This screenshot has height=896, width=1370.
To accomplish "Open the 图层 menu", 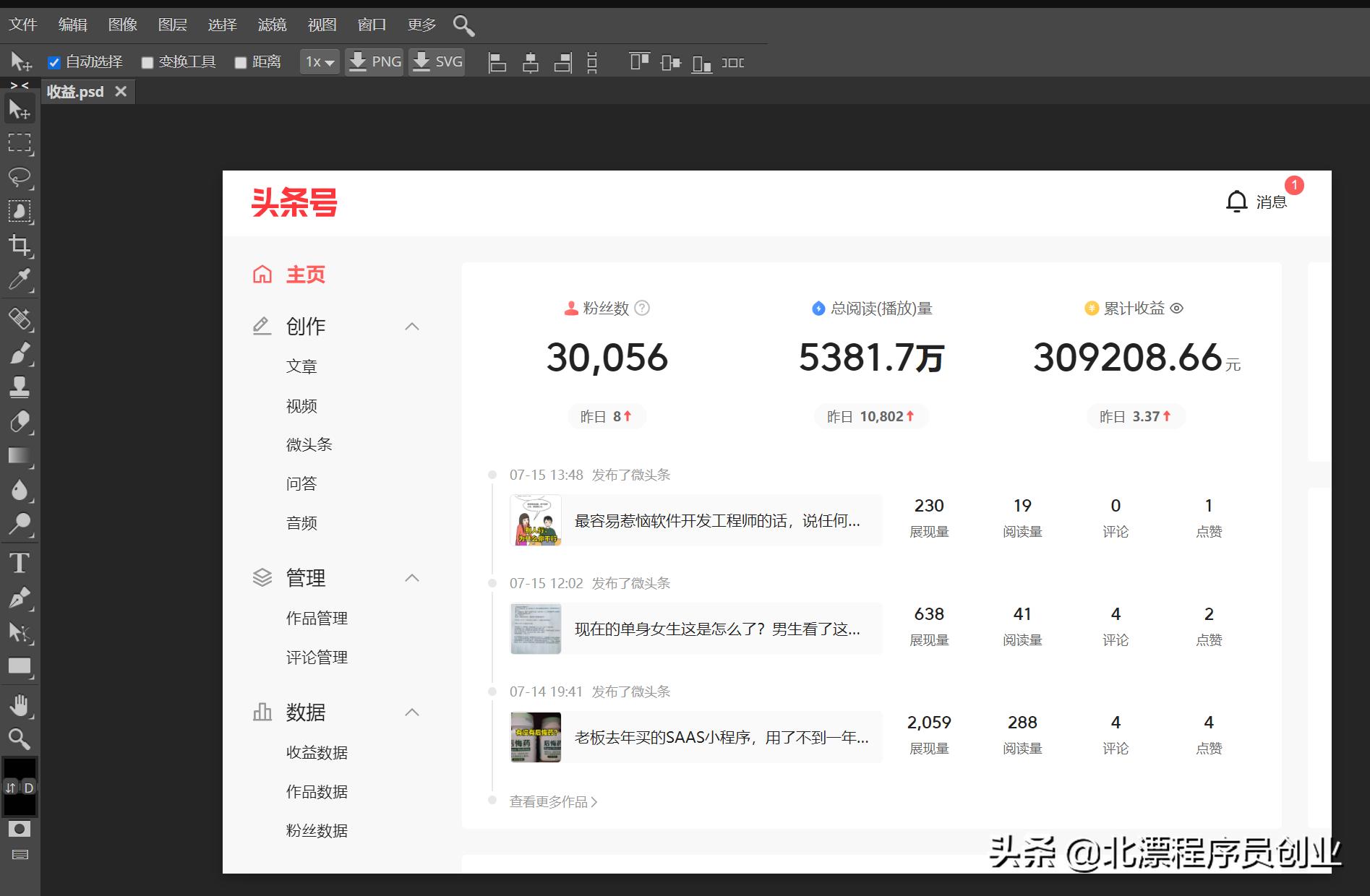I will (x=172, y=24).
